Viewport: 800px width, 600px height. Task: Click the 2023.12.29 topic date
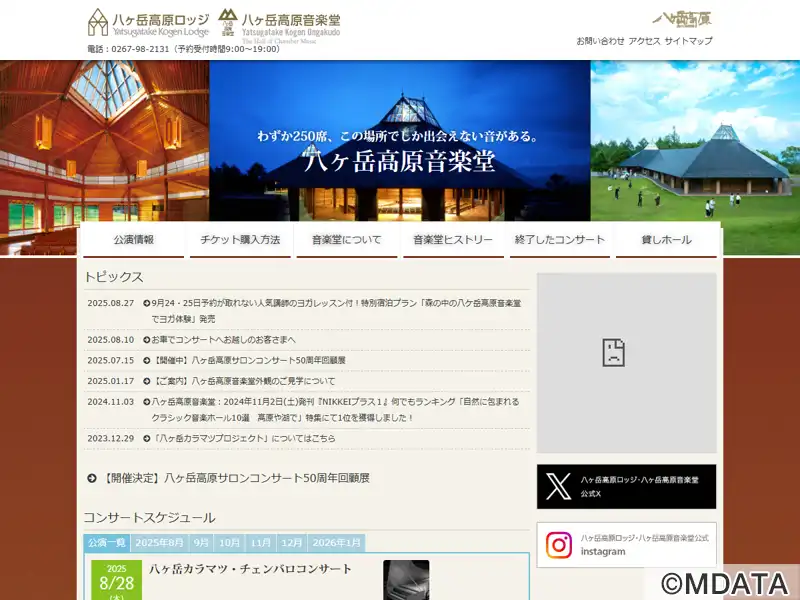point(111,438)
